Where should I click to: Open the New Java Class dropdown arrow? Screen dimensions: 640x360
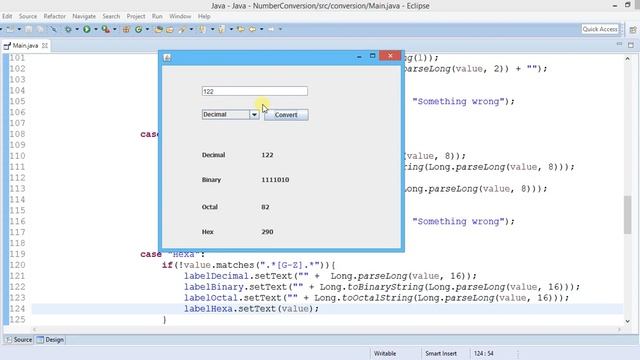[x=147, y=29]
